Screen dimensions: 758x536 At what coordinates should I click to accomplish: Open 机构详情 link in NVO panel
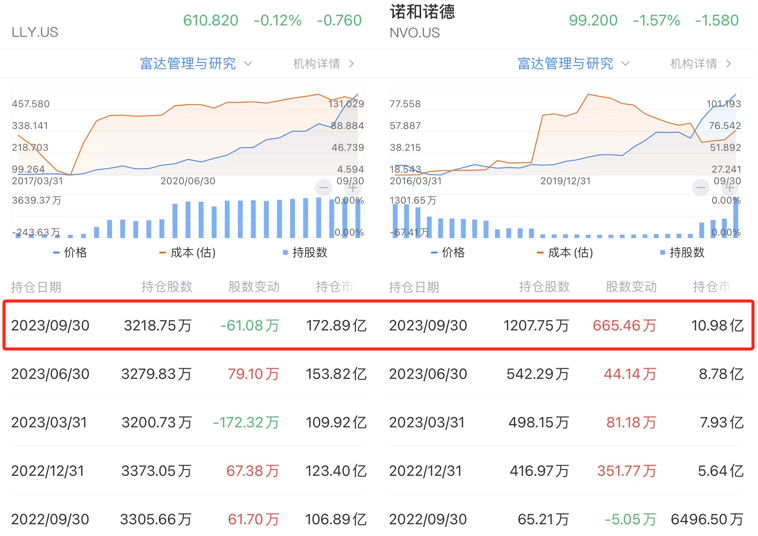pos(701,64)
